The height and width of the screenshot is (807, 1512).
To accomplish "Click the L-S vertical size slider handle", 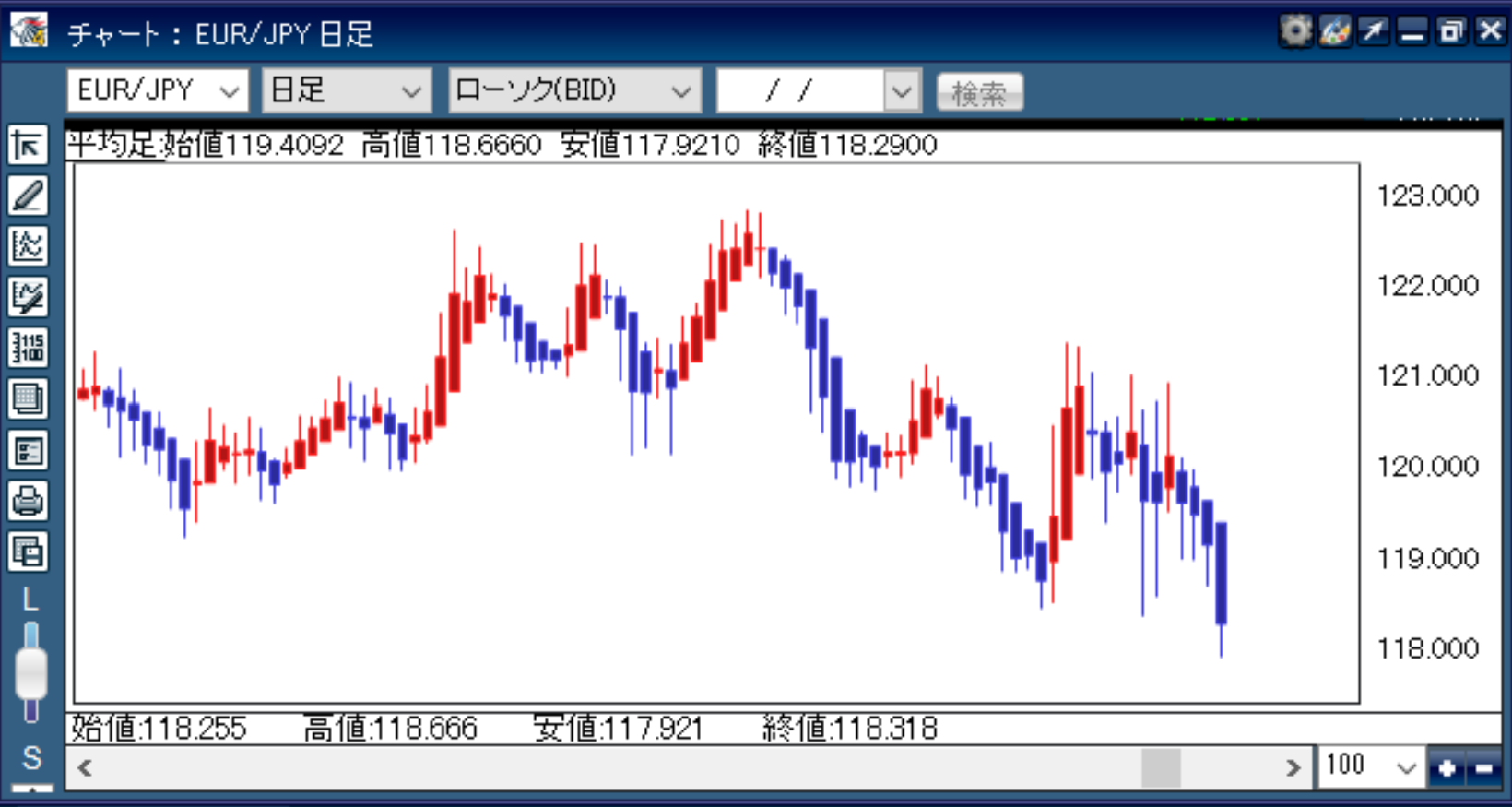I will 31,672.
